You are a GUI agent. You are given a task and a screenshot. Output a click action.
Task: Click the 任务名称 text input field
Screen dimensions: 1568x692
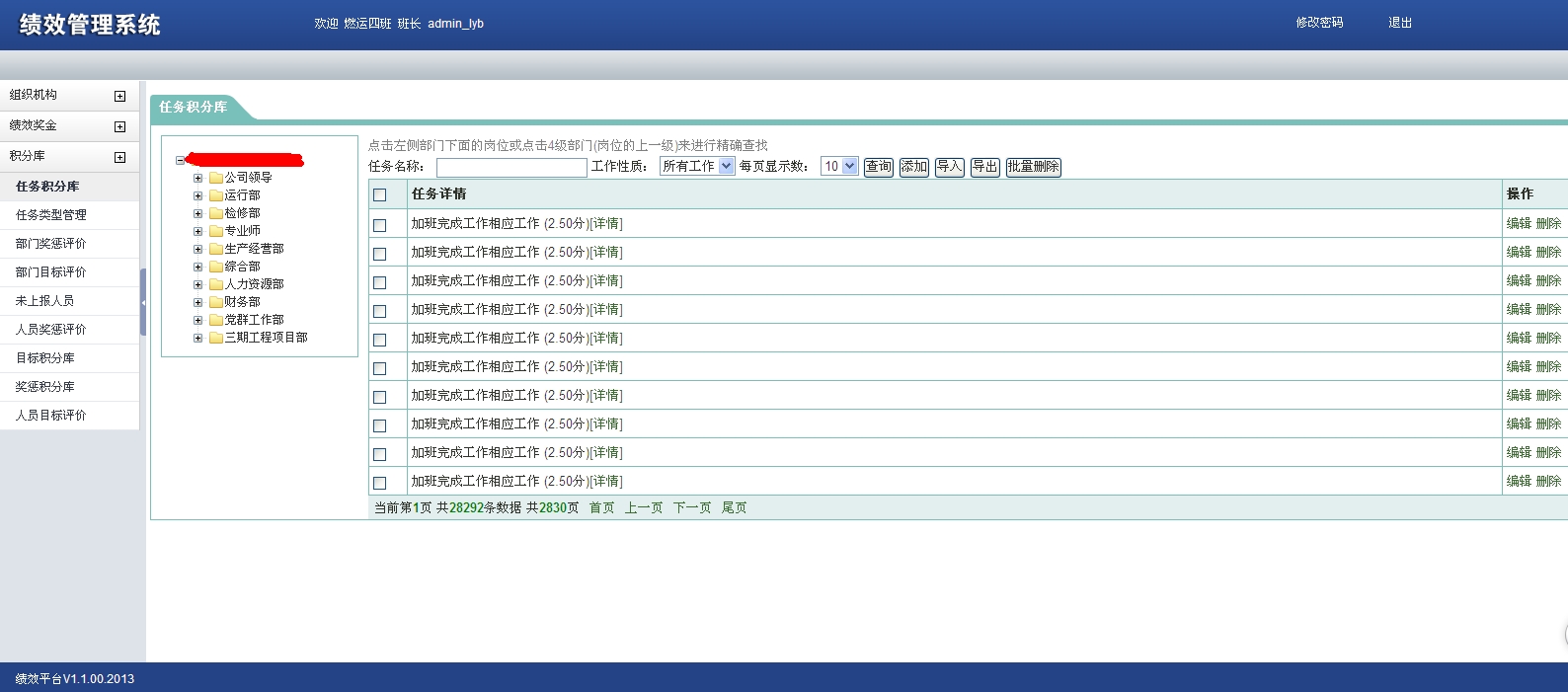tap(511, 167)
